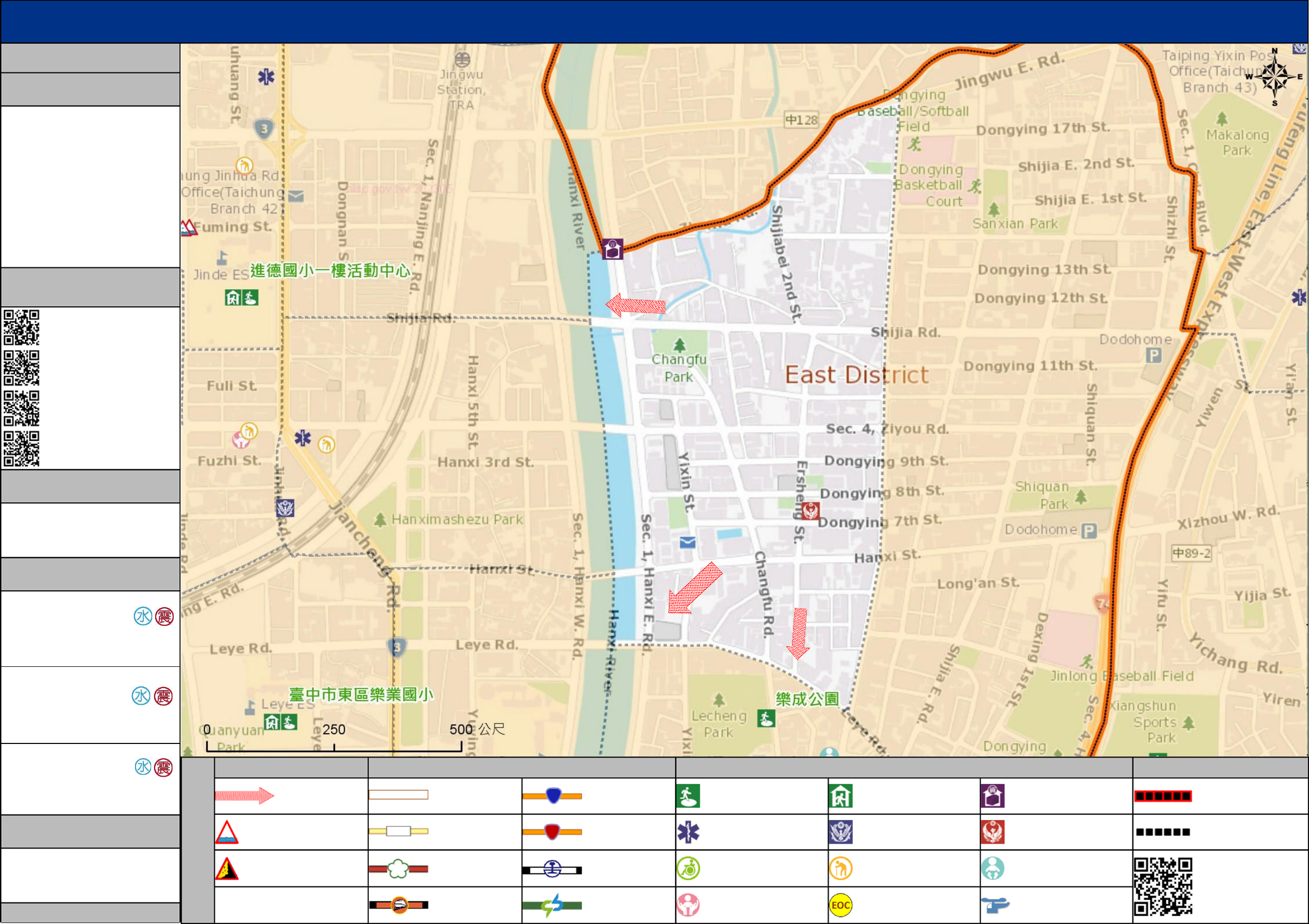The width and height of the screenshot is (1309, 924).
Task: Select the green running-person legend icon
Action: point(688,796)
